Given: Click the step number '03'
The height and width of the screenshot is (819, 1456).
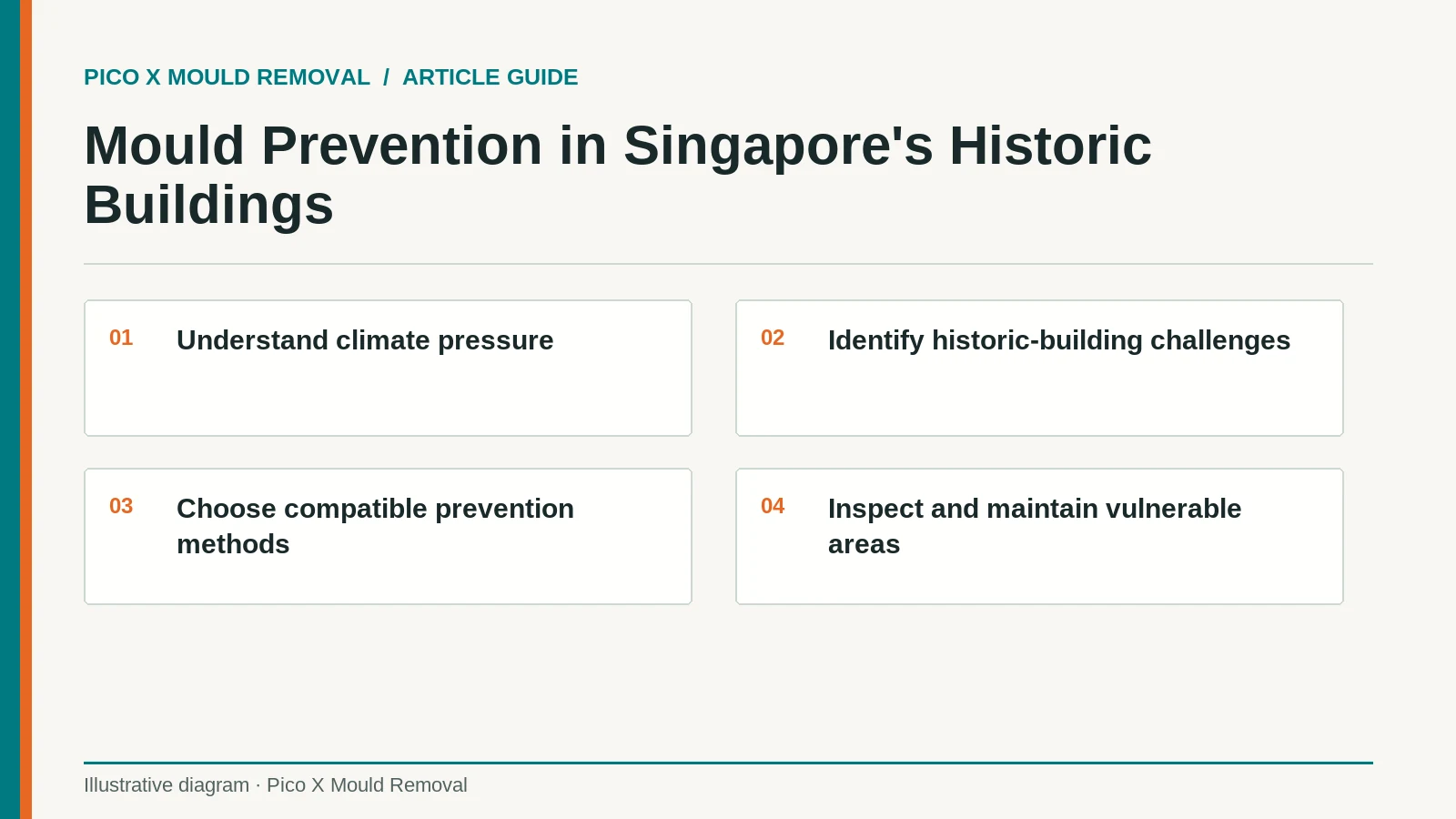Looking at the screenshot, I should [x=121, y=506].
